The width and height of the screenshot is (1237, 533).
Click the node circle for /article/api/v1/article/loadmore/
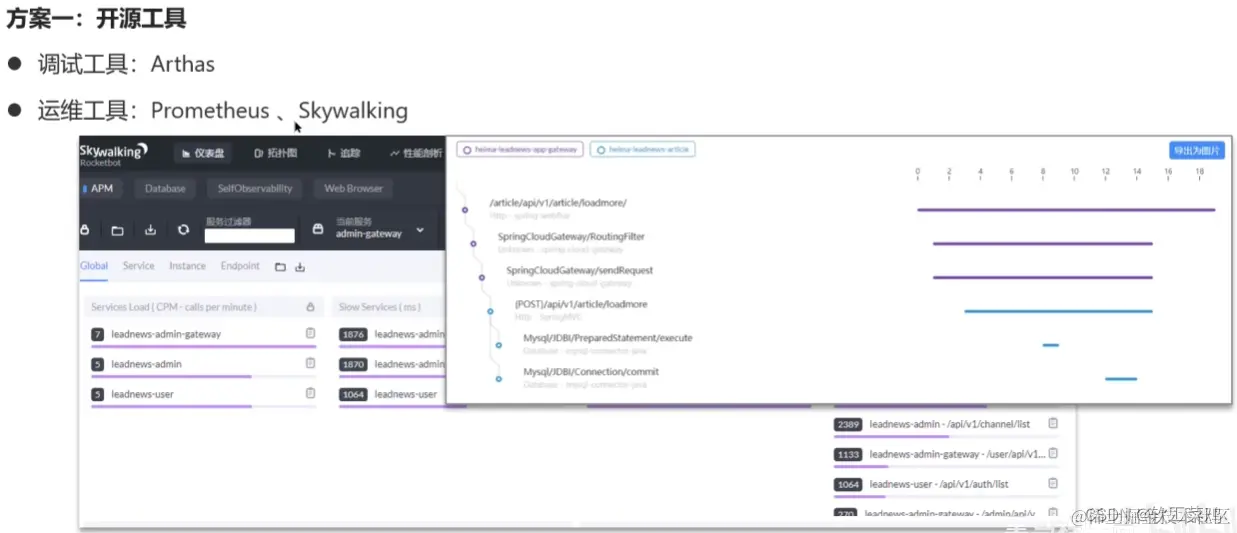465,210
